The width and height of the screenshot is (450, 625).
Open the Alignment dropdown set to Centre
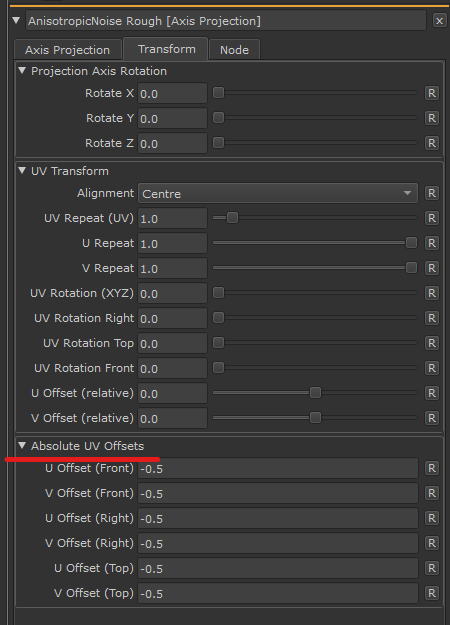278,193
